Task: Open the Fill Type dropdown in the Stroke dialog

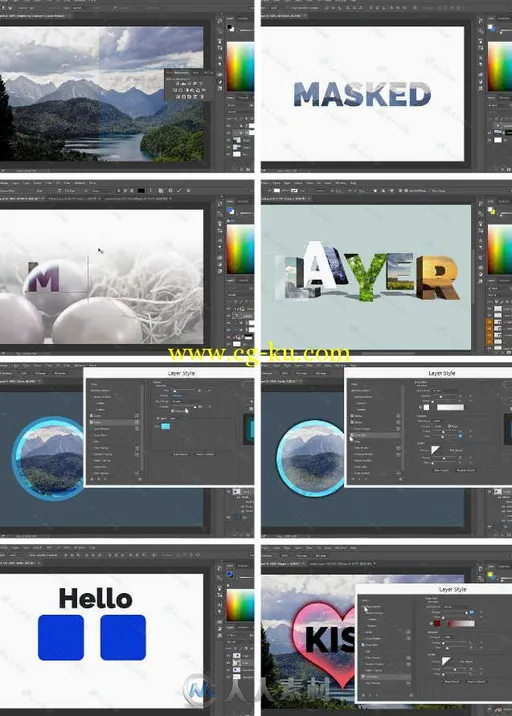Action: click(x=173, y=418)
